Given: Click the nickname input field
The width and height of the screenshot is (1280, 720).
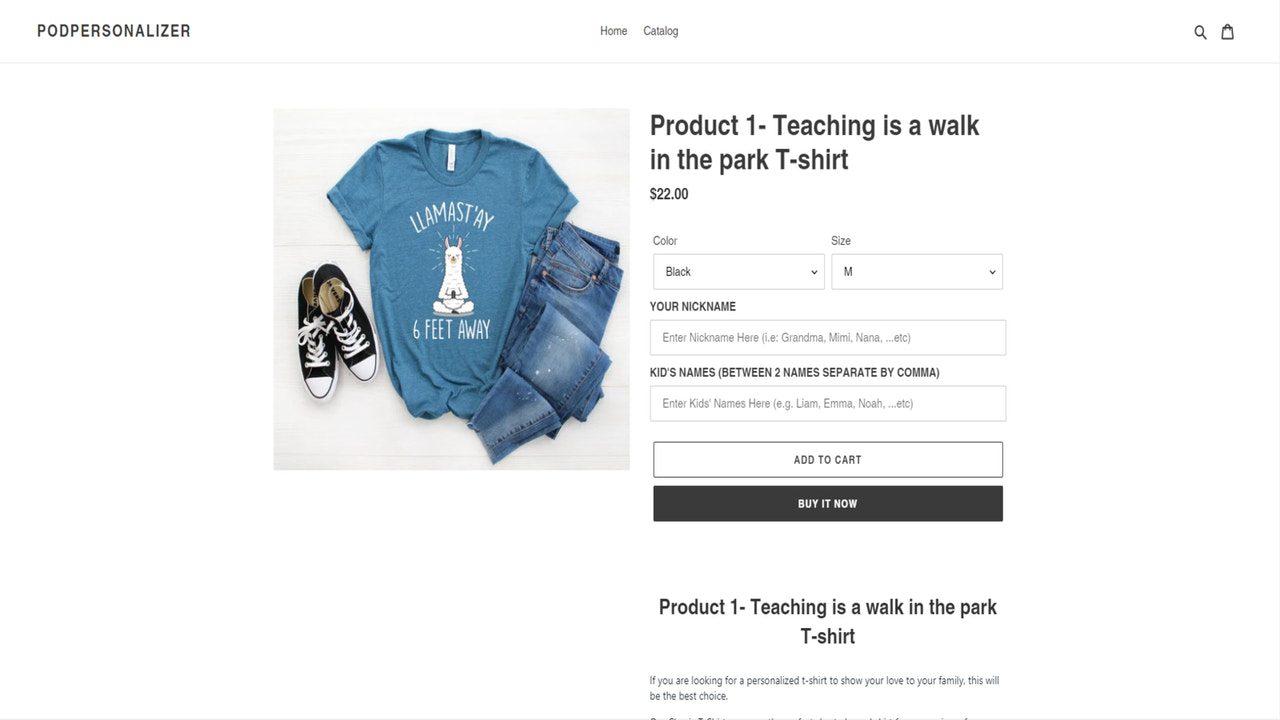Looking at the screenshot, I should tap(827, 337).
